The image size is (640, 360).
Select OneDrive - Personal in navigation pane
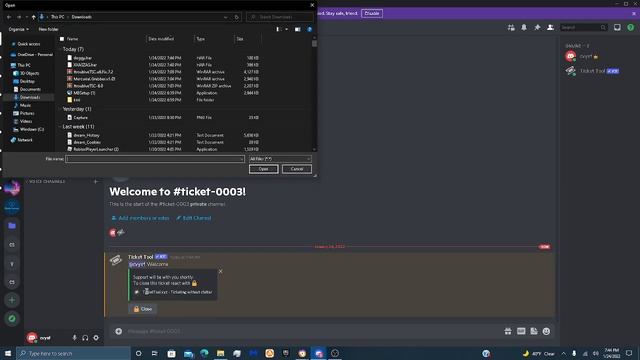click(32, 54)
